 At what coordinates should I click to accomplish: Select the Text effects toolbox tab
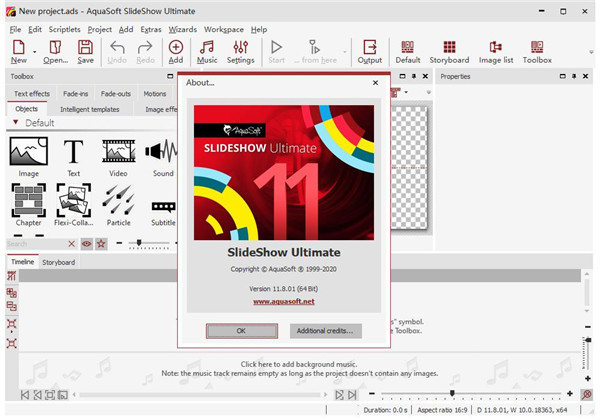click(32, 94)
